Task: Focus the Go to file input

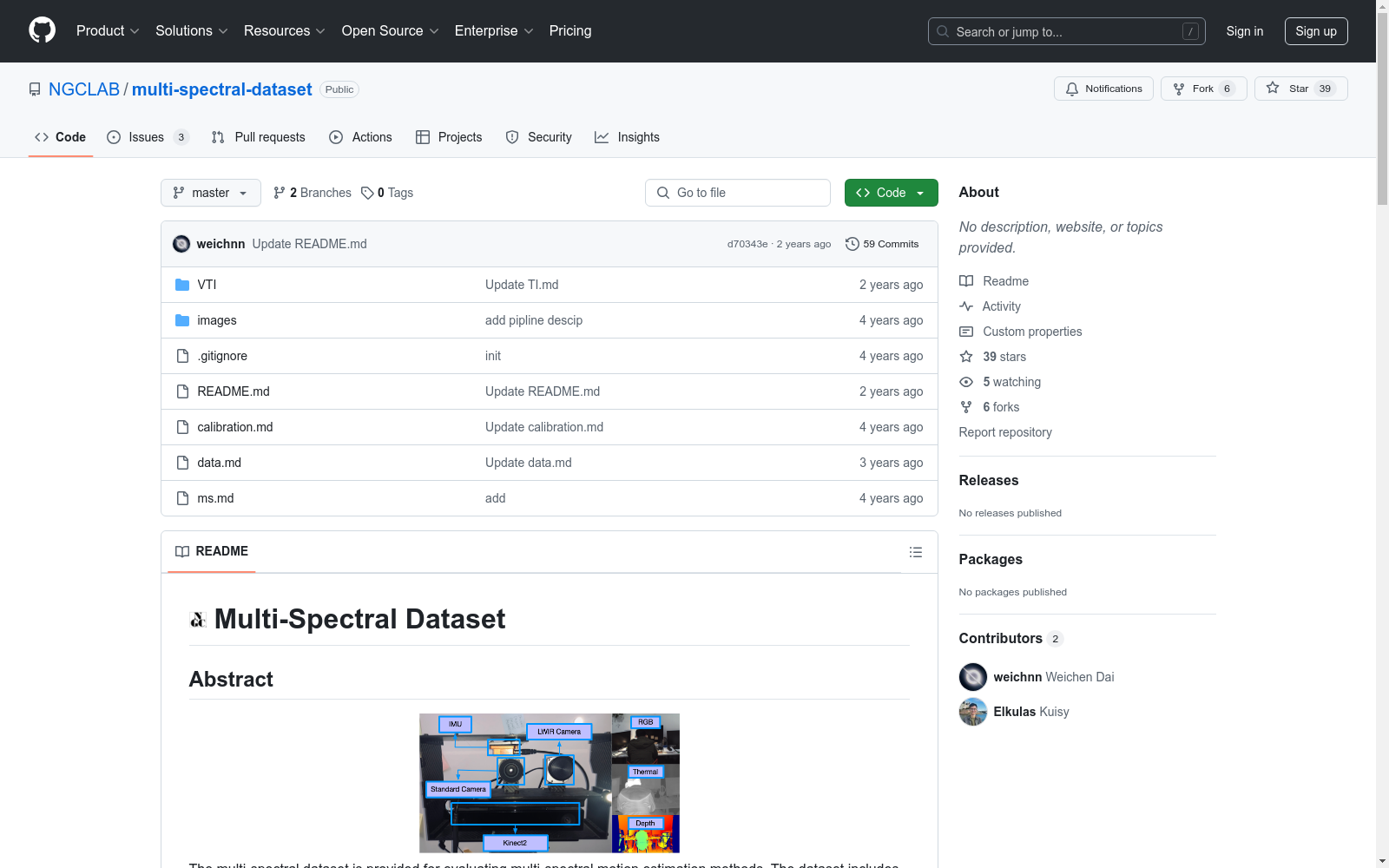Action: pyautogui.click(x=738, y=193)
